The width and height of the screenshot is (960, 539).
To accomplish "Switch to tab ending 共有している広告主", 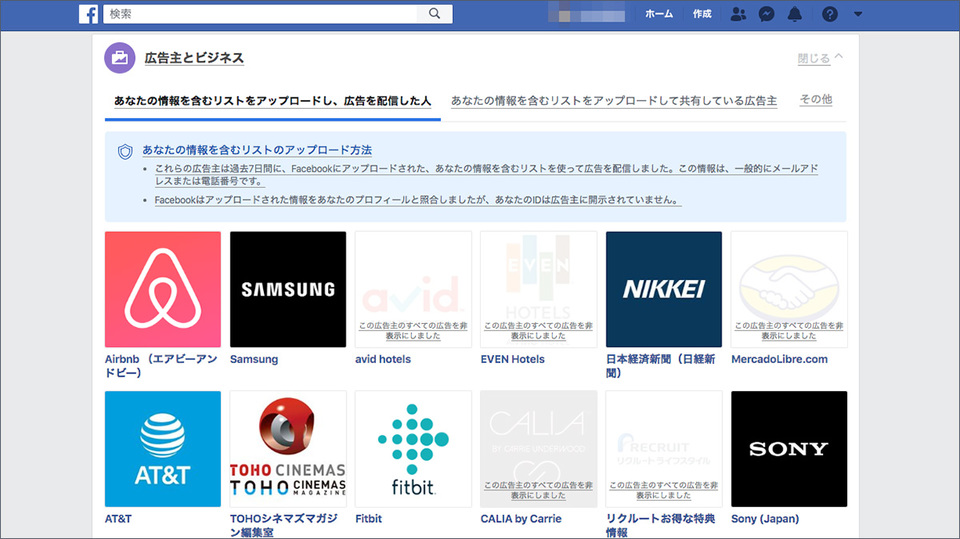I will pyautogui.click(x=614, y=101).
